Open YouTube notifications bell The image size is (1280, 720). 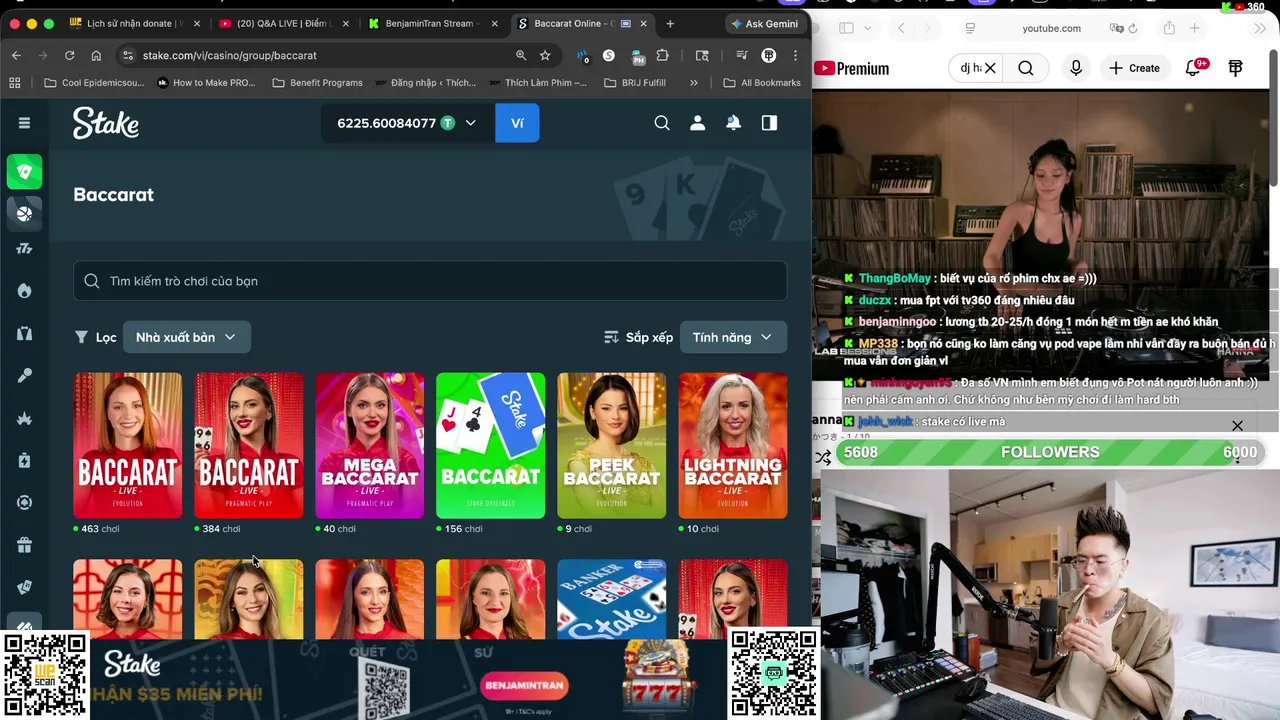point(1193,68)
